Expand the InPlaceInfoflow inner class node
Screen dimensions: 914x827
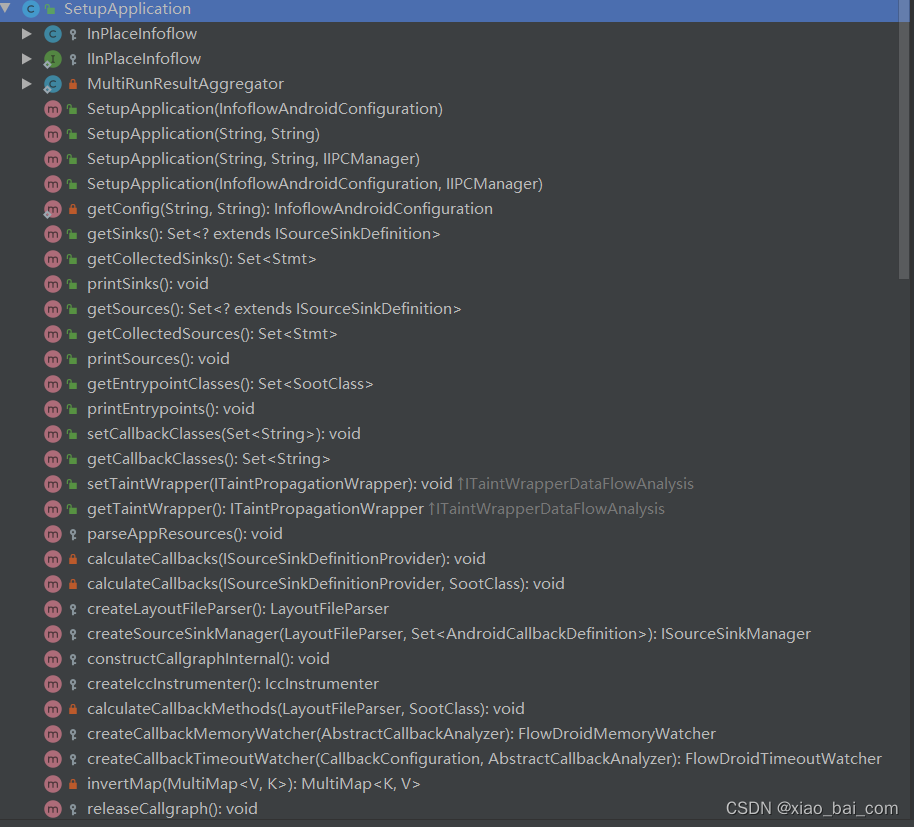click(x=27, y=33)
